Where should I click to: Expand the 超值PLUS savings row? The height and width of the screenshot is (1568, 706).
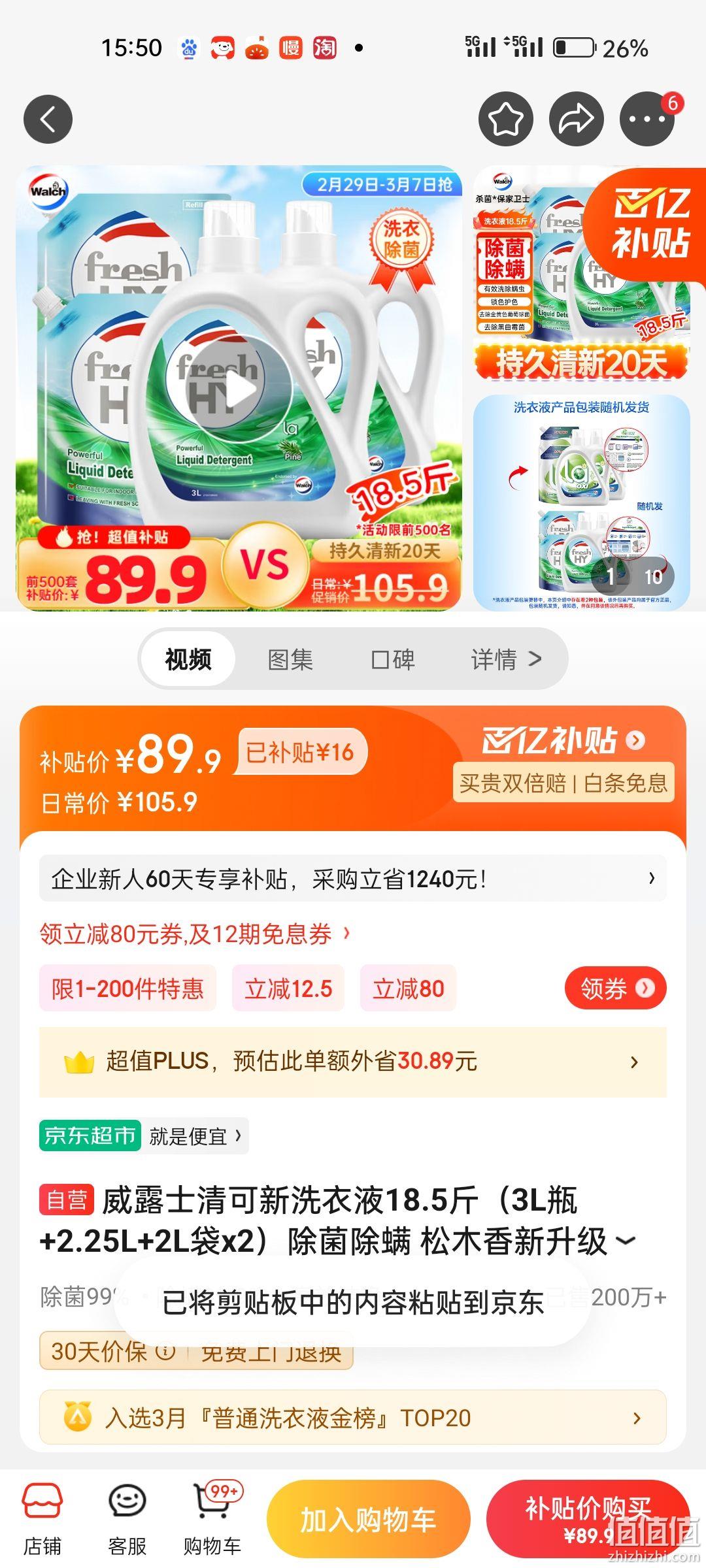tap(353, 1062)
